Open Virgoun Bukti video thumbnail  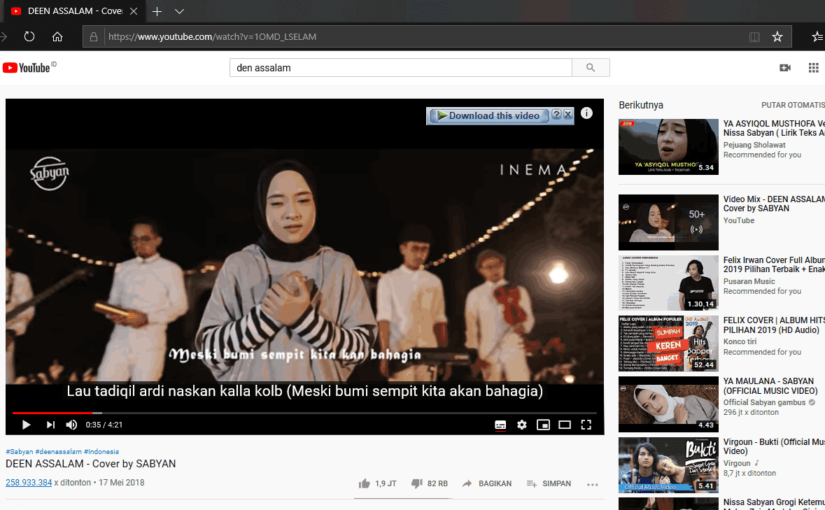click(668, 465)
